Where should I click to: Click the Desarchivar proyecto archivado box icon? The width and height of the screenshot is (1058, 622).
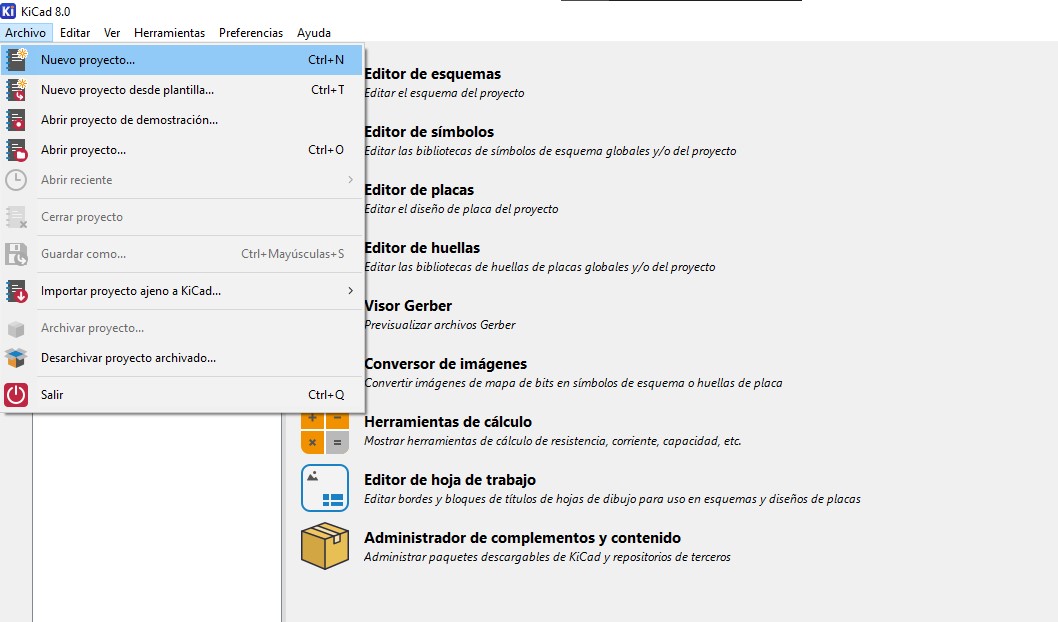tap(16, 358)
